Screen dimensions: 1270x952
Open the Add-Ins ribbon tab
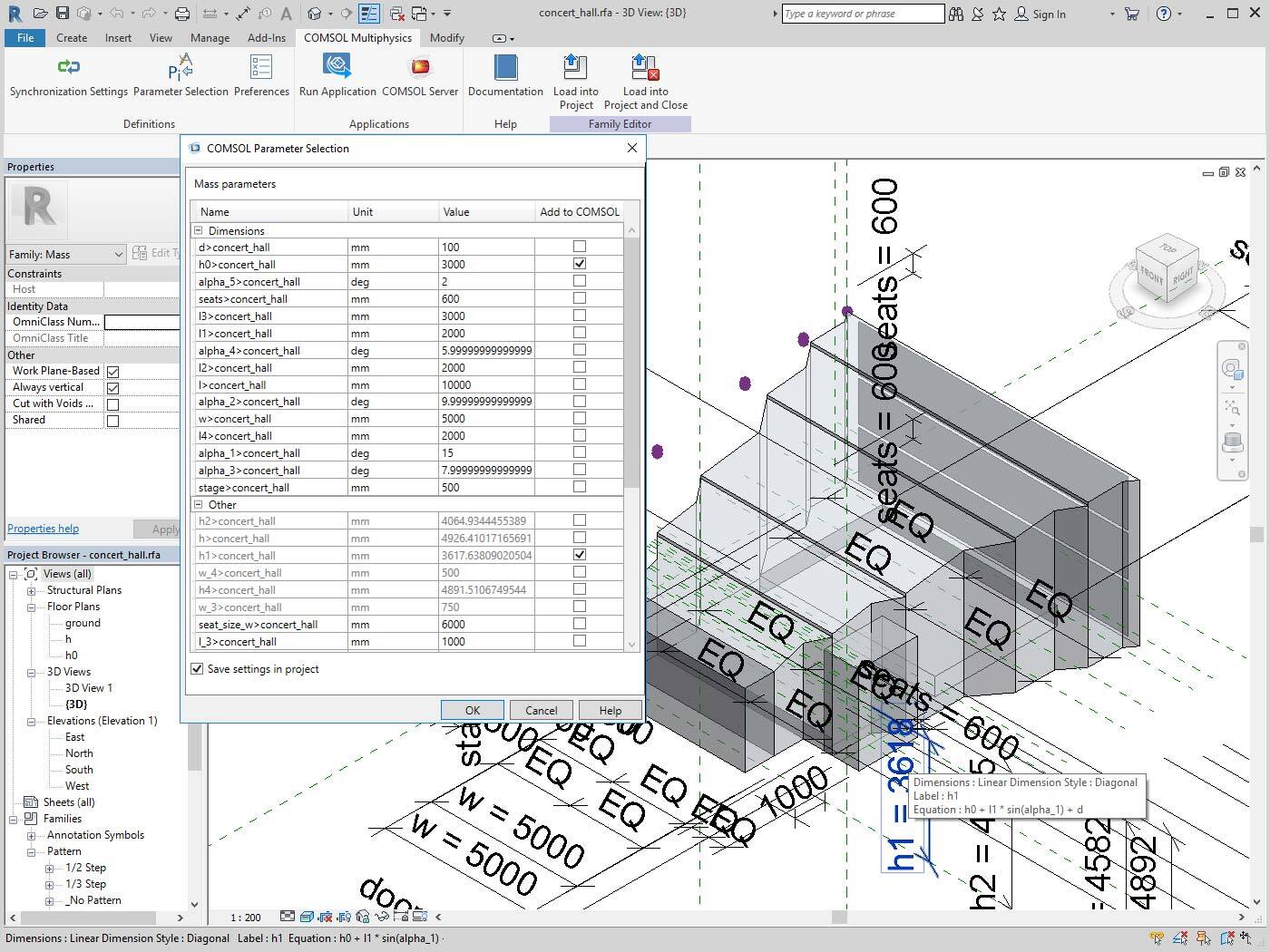tap(266, 37)
